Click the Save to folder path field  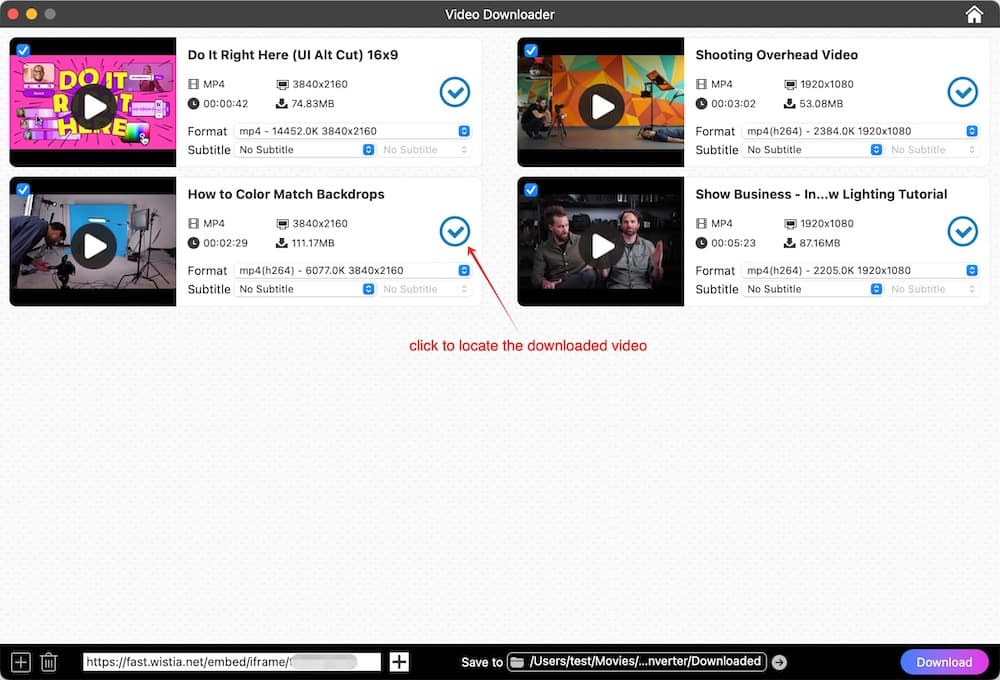(x=635, y=661)
